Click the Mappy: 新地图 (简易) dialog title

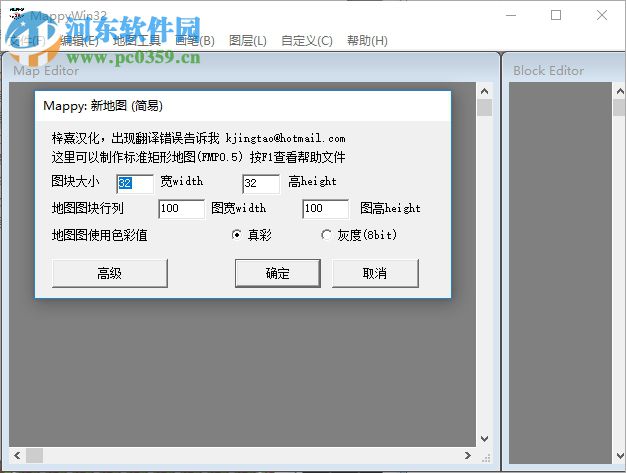pos(103,106)
